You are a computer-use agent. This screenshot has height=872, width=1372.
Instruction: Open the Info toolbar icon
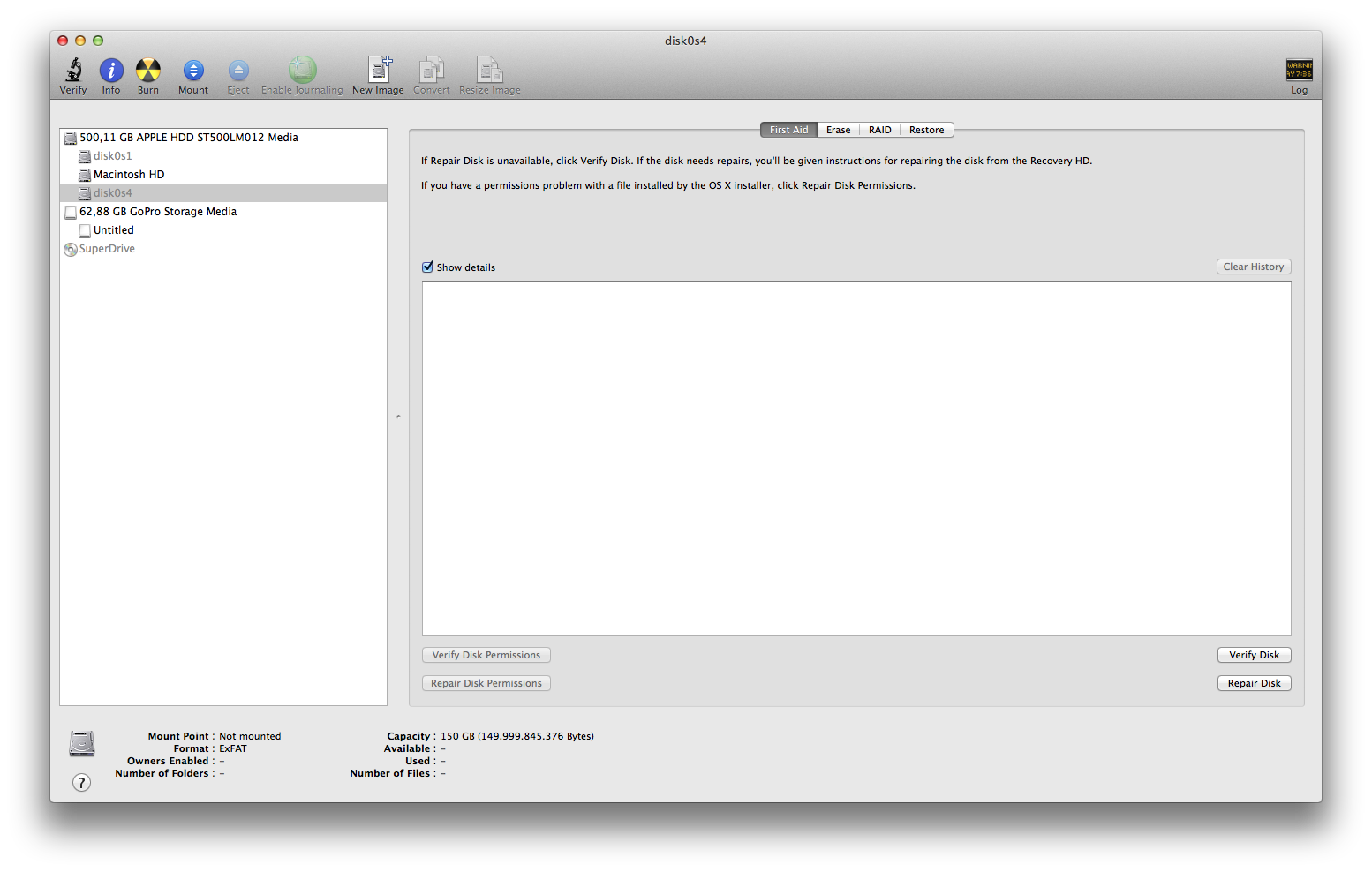point(111,70)
